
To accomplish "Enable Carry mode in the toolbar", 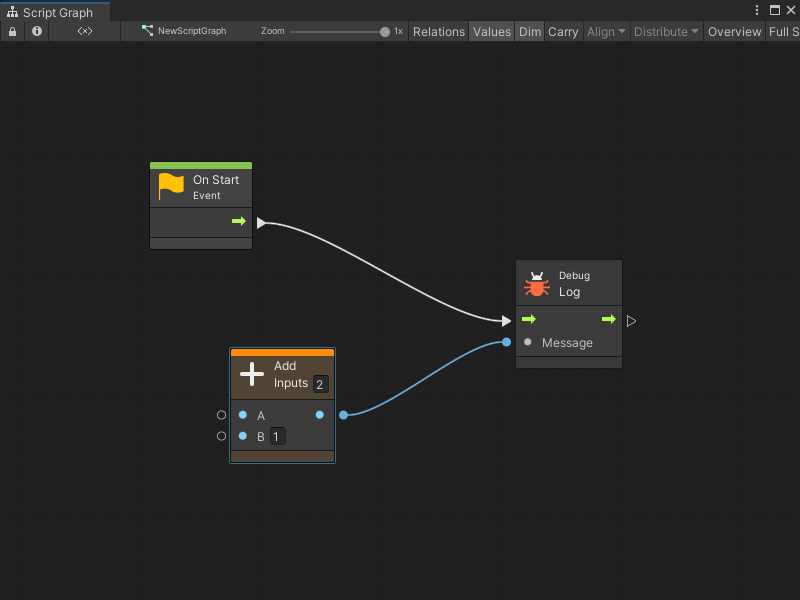I will click(x=562, y=31).
